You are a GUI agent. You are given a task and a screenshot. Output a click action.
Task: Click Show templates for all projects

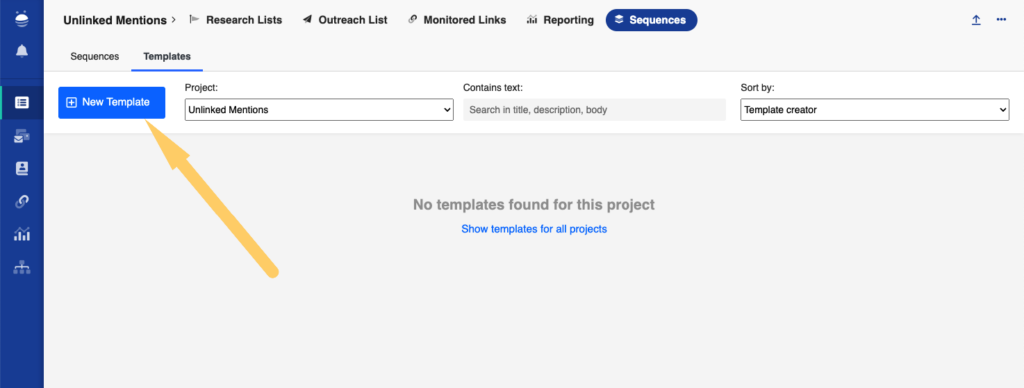(x=534, y=229)
